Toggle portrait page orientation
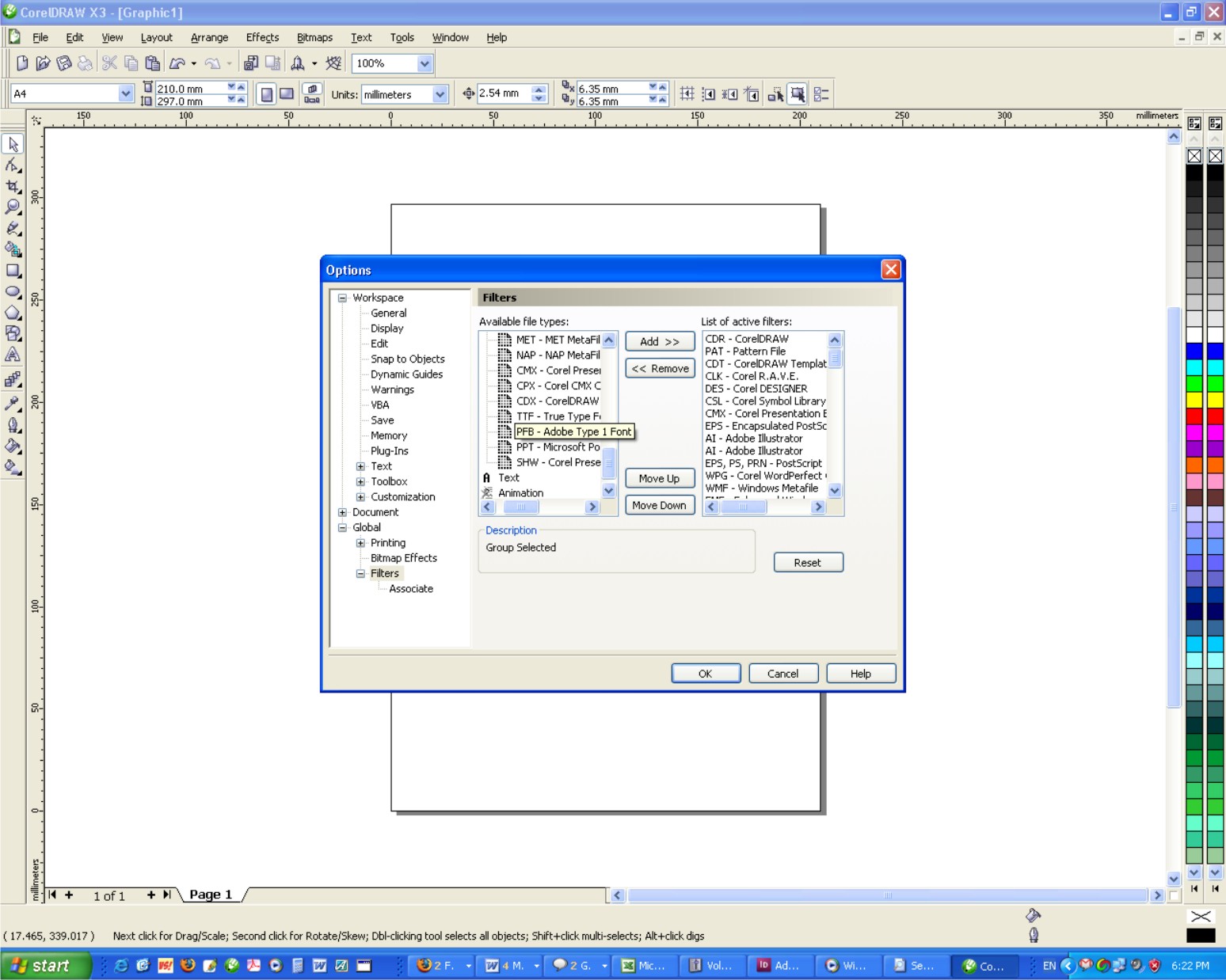Screen dimensions: 1226x980 tap(267, 94)
